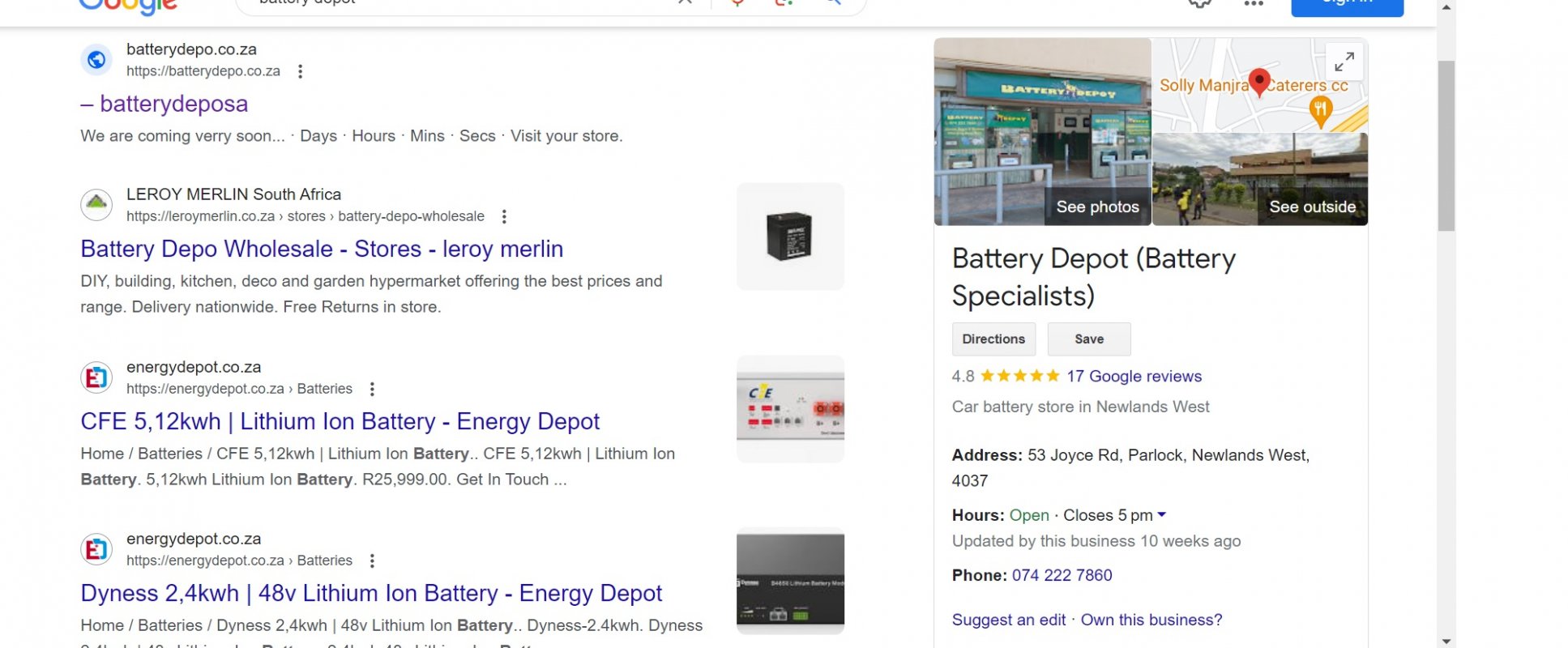The width and height of the screenshot is (1568, 648).
Task: Click the CFE lithium battery product thumbnail
Action: point(790,409)
